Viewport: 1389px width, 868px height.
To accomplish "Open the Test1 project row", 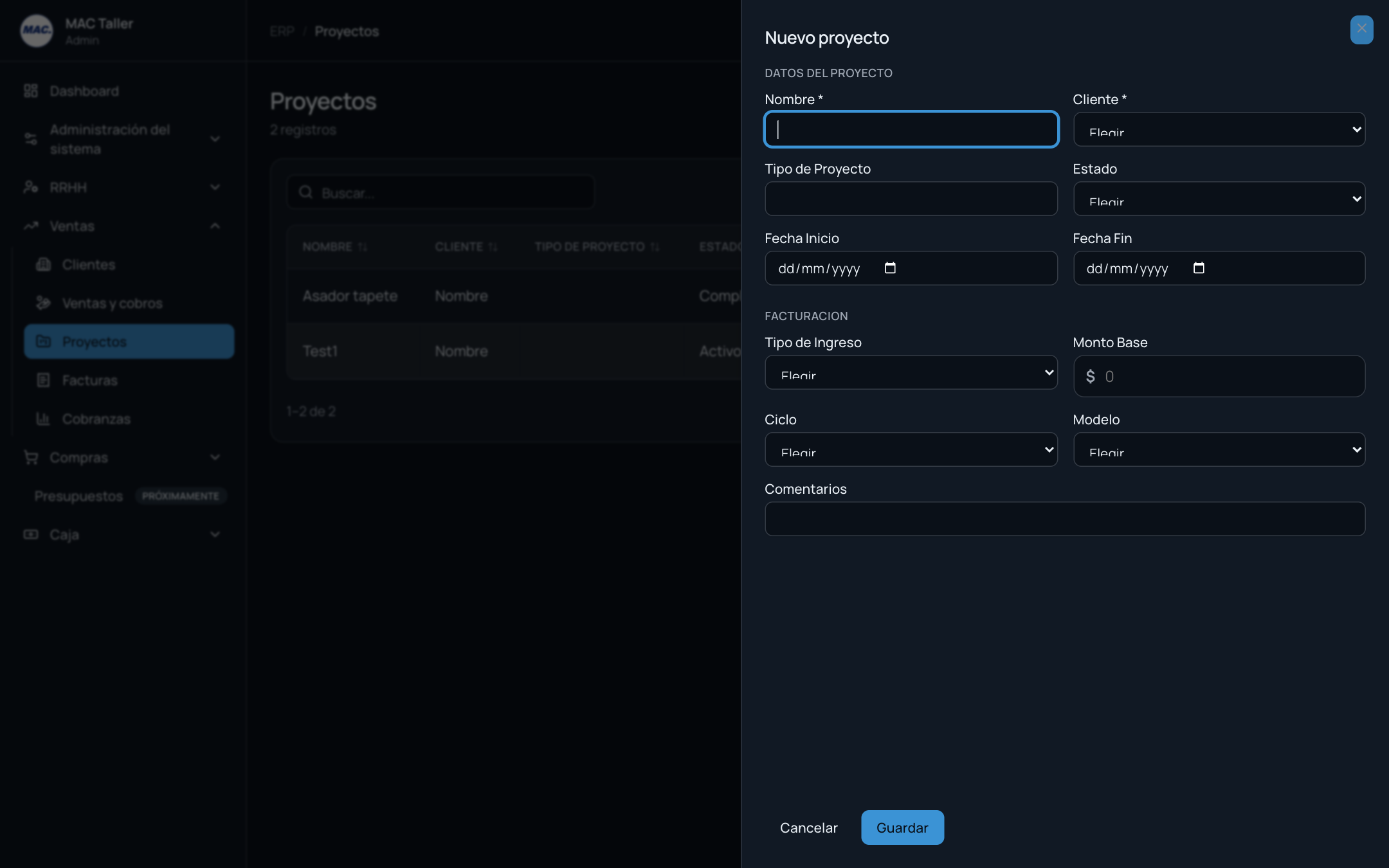I will click(x=514, y=351).
